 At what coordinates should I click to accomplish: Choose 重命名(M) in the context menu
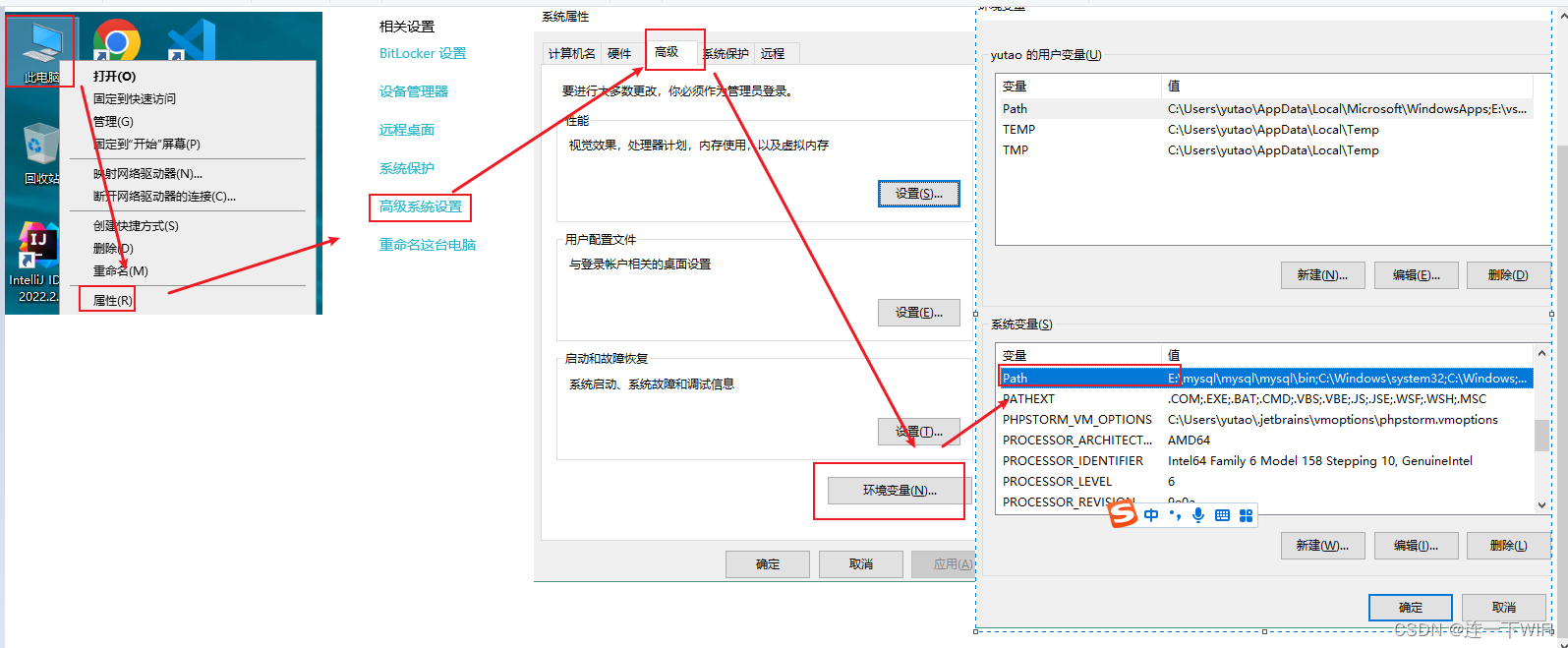point(120,270)
